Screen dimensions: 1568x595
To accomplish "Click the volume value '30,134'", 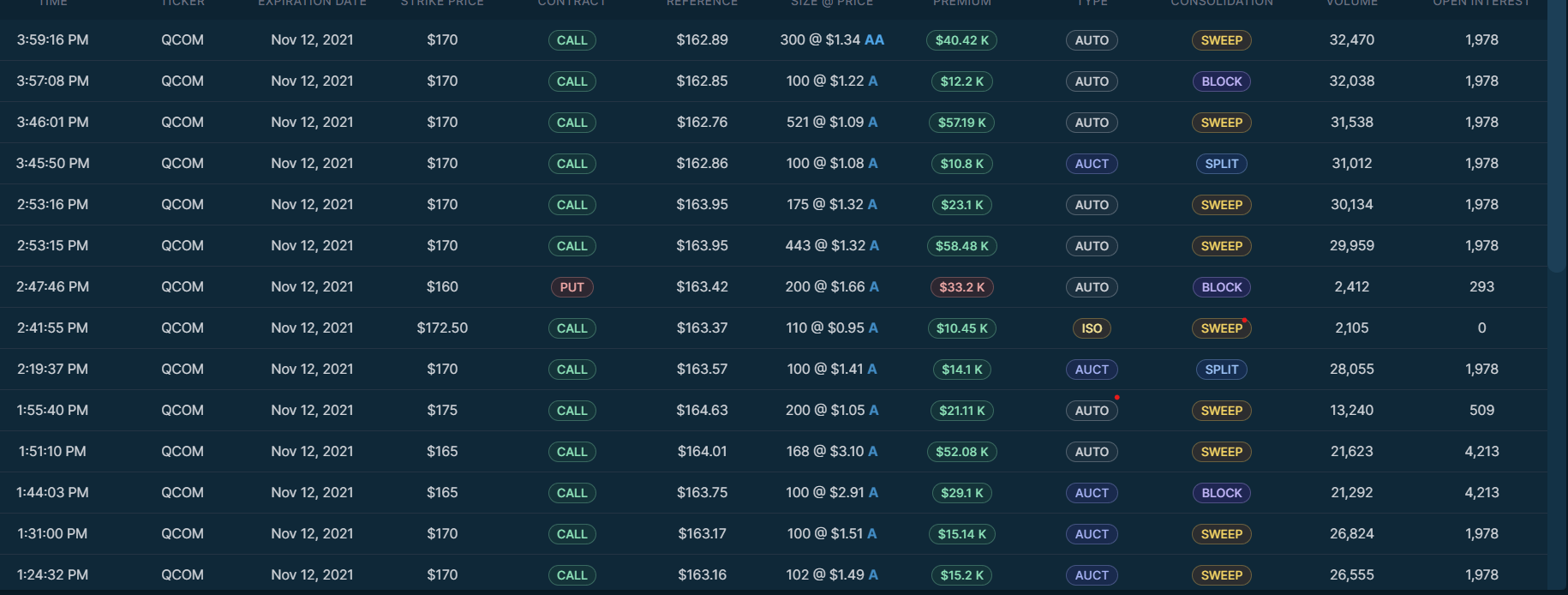I will point(1351,205).
